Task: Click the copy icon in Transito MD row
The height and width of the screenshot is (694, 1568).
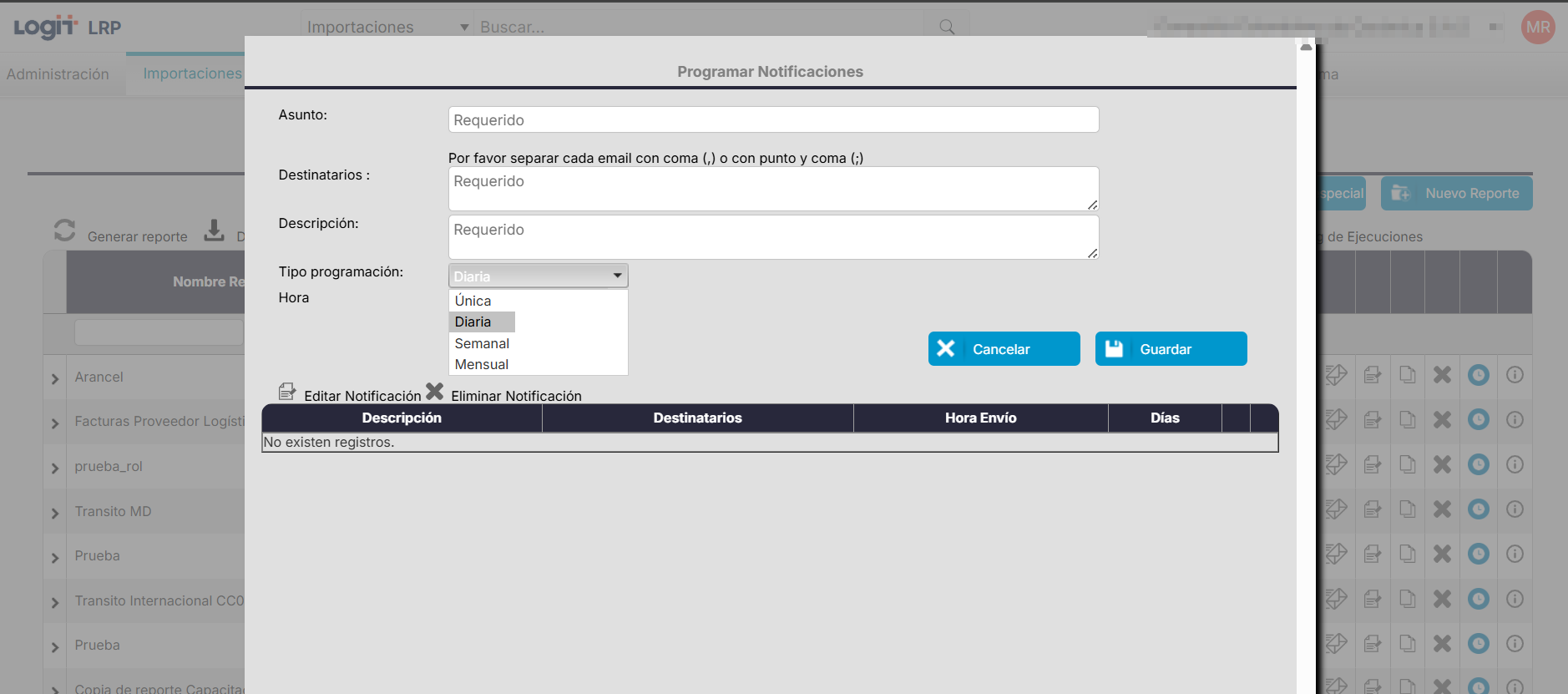Action: click(x=1407, y=509)
